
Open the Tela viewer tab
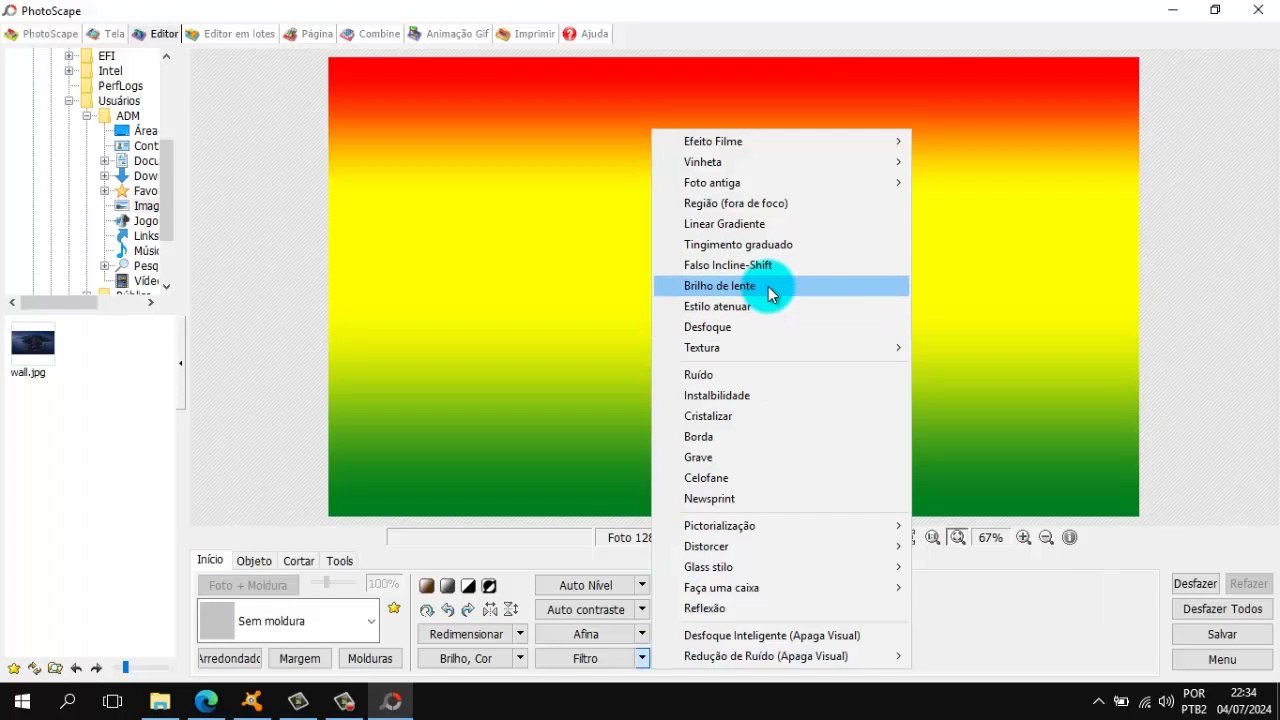pyautogui.click(x=105, y=34)
